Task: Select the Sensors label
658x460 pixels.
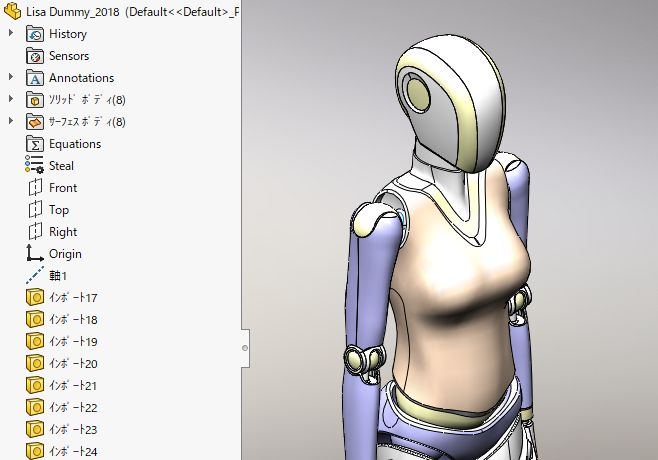Action: (x=69, y=56)
